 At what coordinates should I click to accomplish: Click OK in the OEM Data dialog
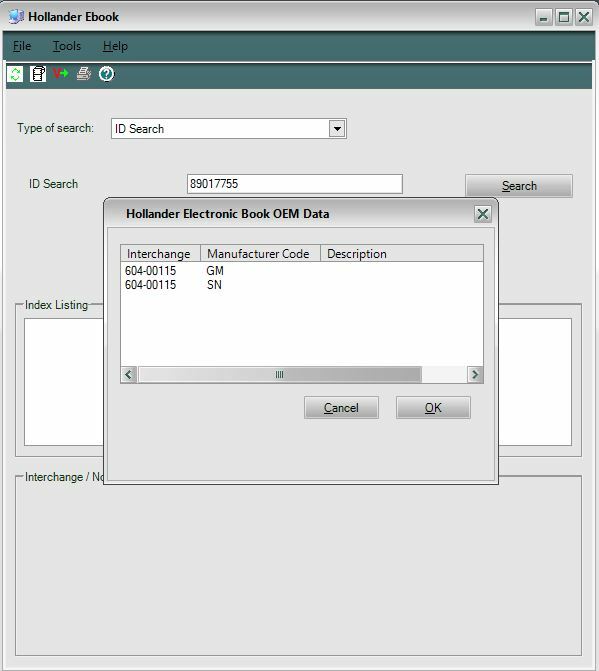coord(433,407)
